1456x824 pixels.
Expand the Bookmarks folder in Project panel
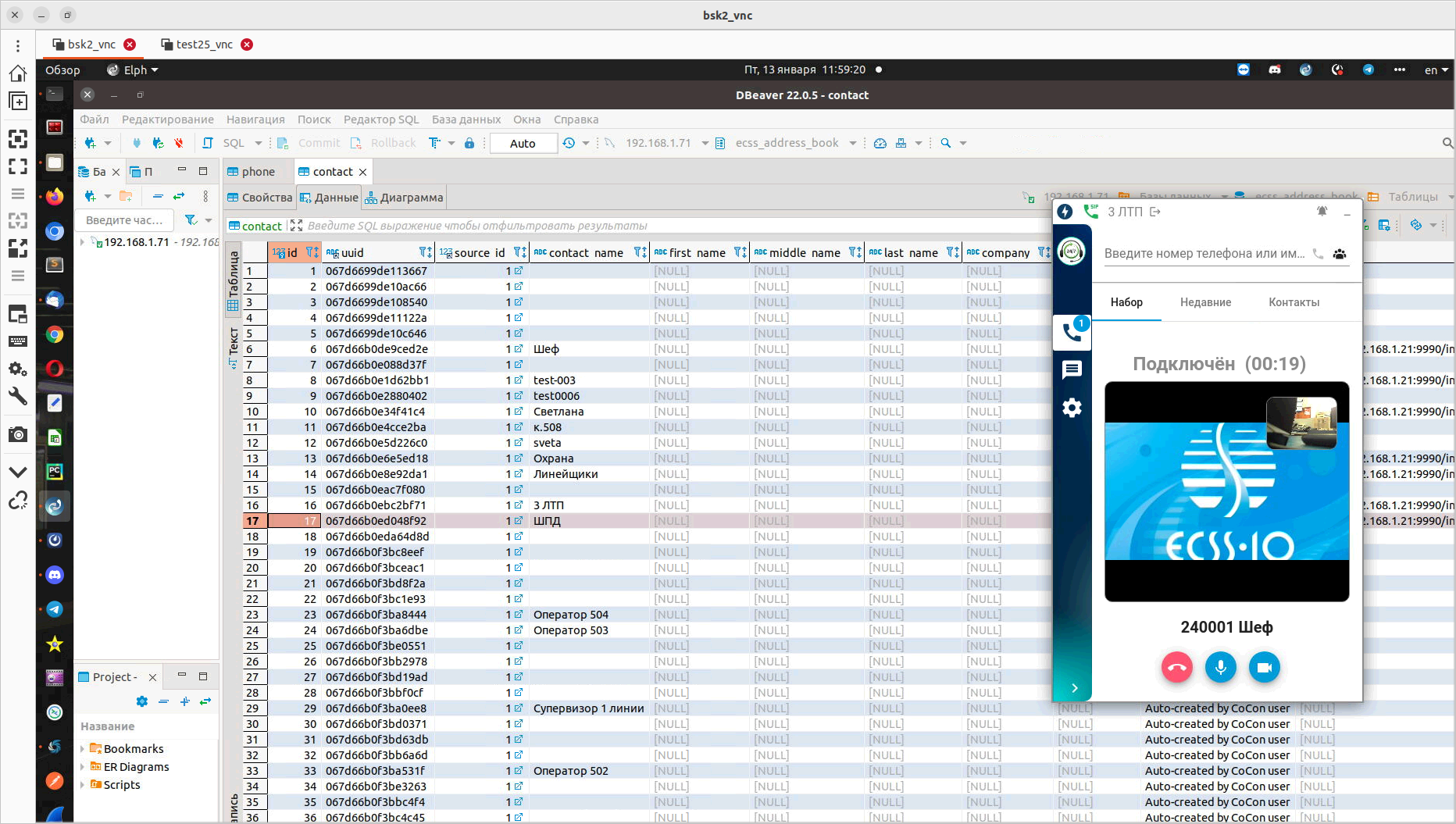tap(83, 749)
